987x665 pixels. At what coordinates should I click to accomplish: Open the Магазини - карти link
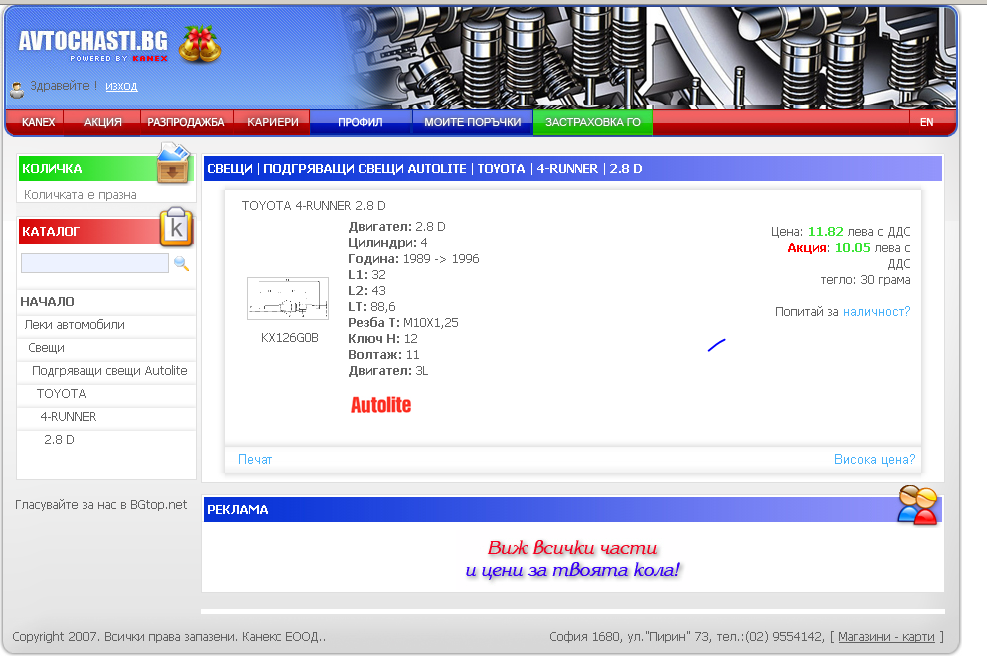tap(886, 637)
